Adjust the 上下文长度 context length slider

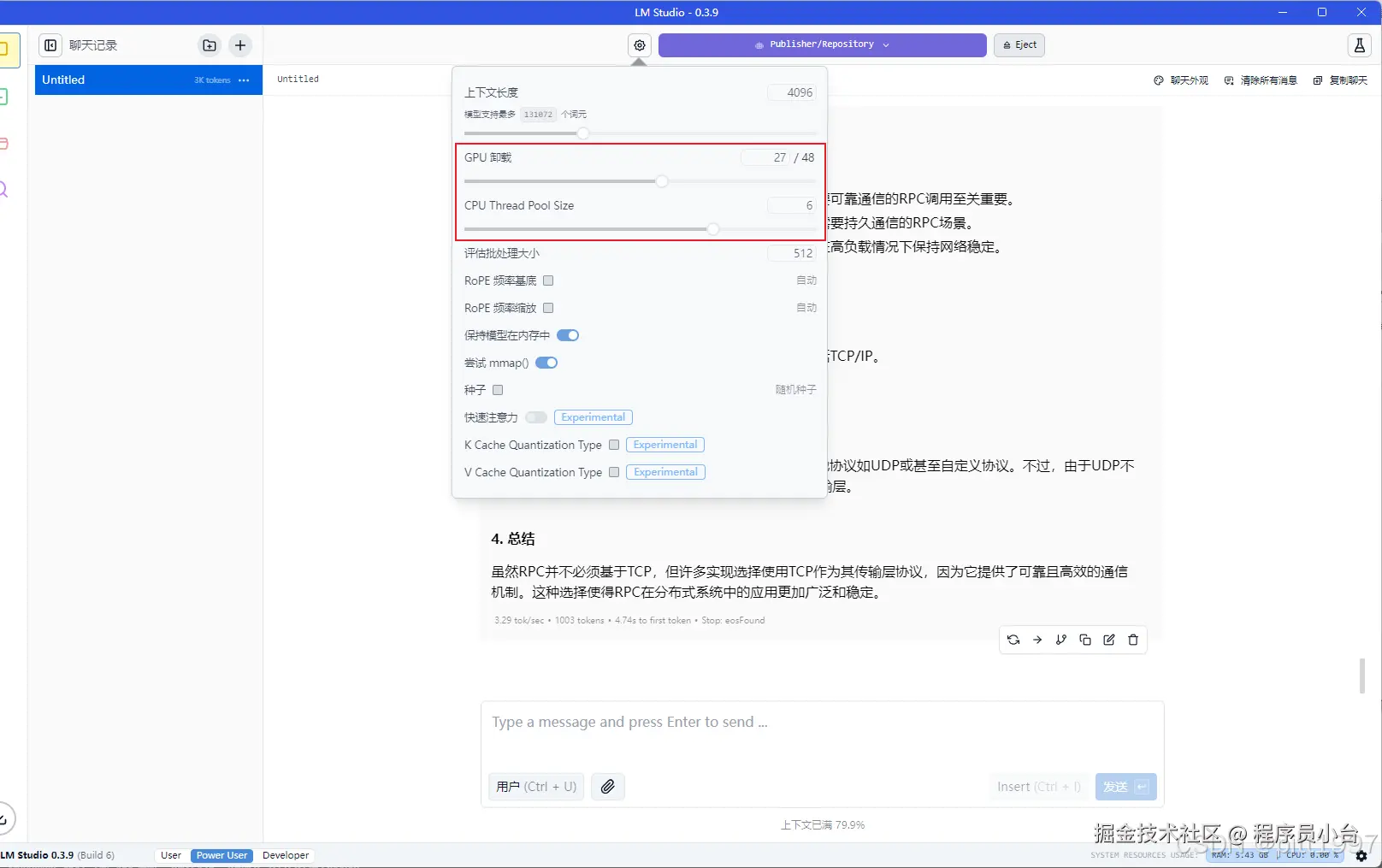pos(582,133)
